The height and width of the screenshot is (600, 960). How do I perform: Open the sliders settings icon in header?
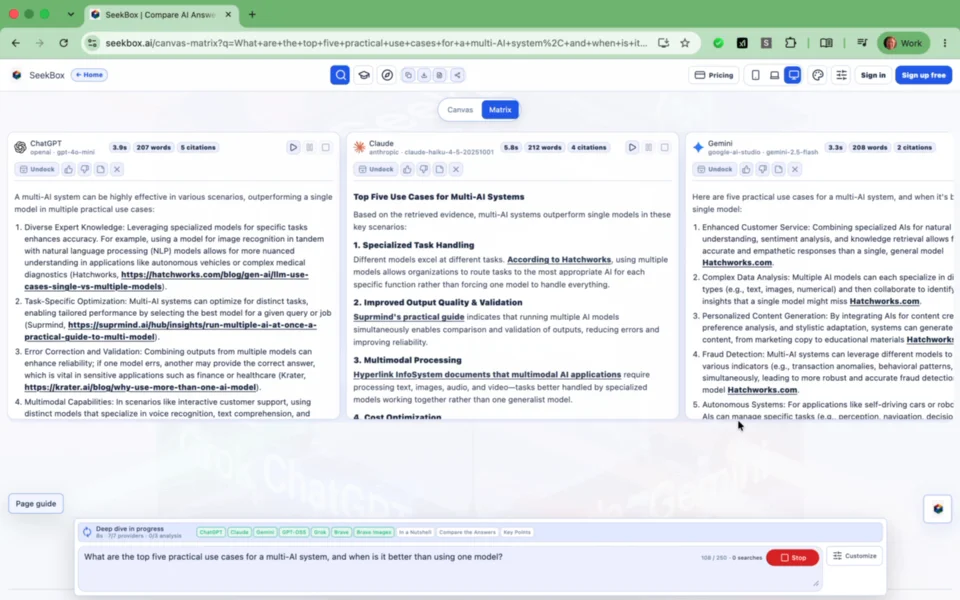841,75
